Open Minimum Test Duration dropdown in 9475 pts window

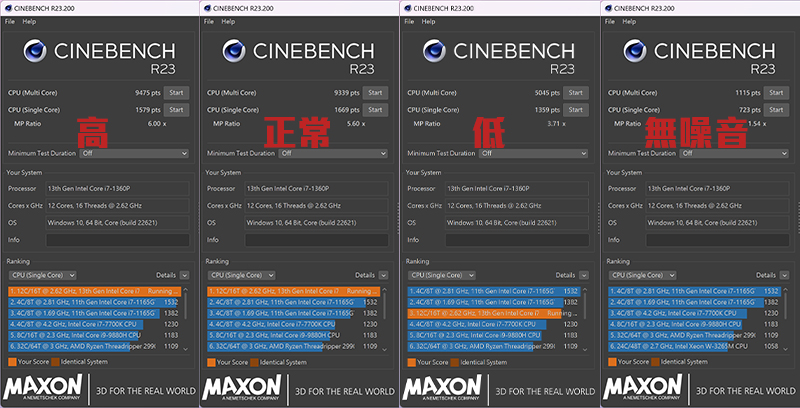point(134,153)
